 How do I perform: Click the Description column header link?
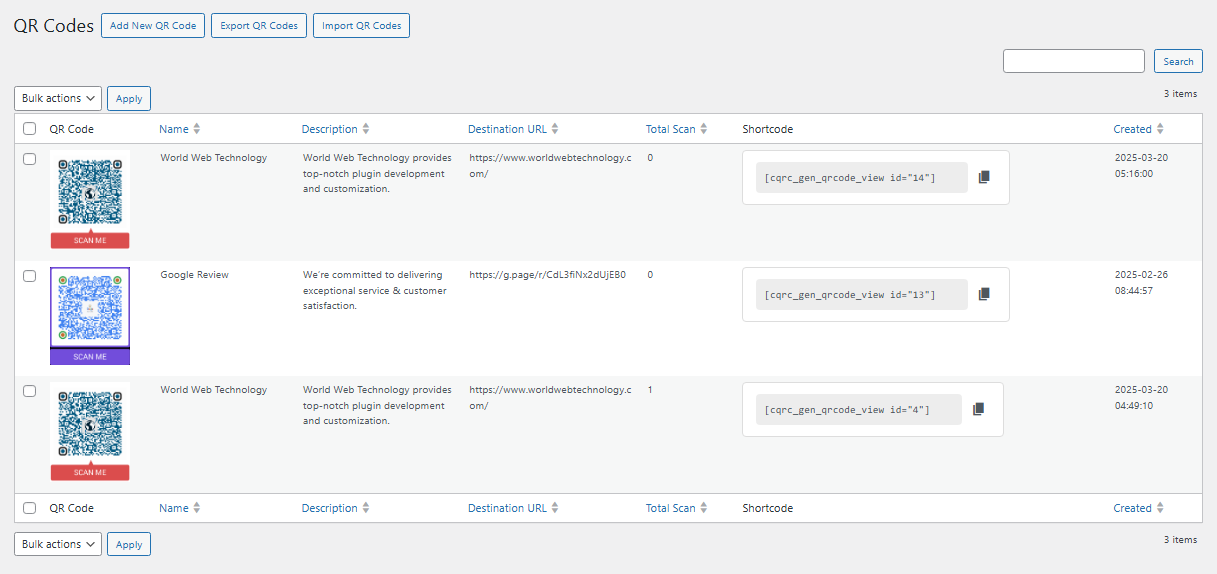pyautogui.click(x=330, y=129)
